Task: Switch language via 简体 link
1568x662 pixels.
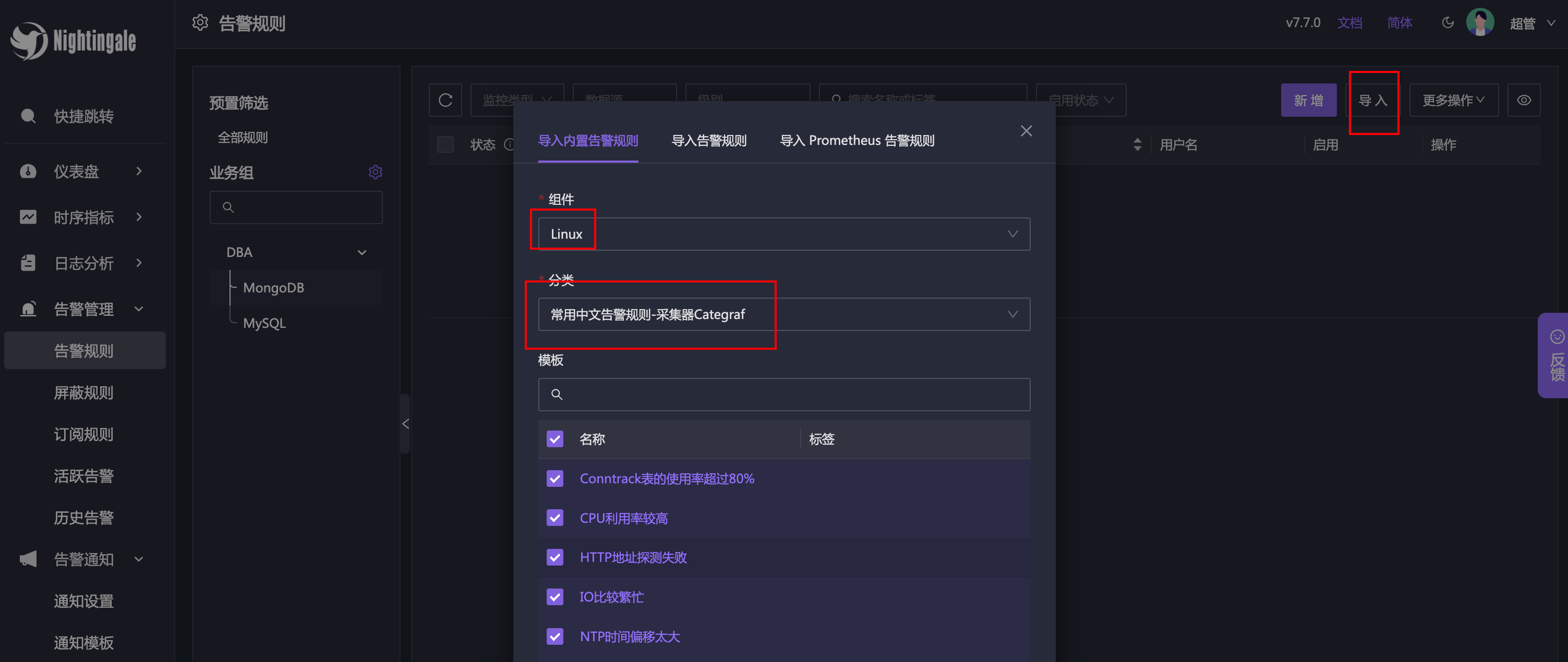Action: 1400,23
